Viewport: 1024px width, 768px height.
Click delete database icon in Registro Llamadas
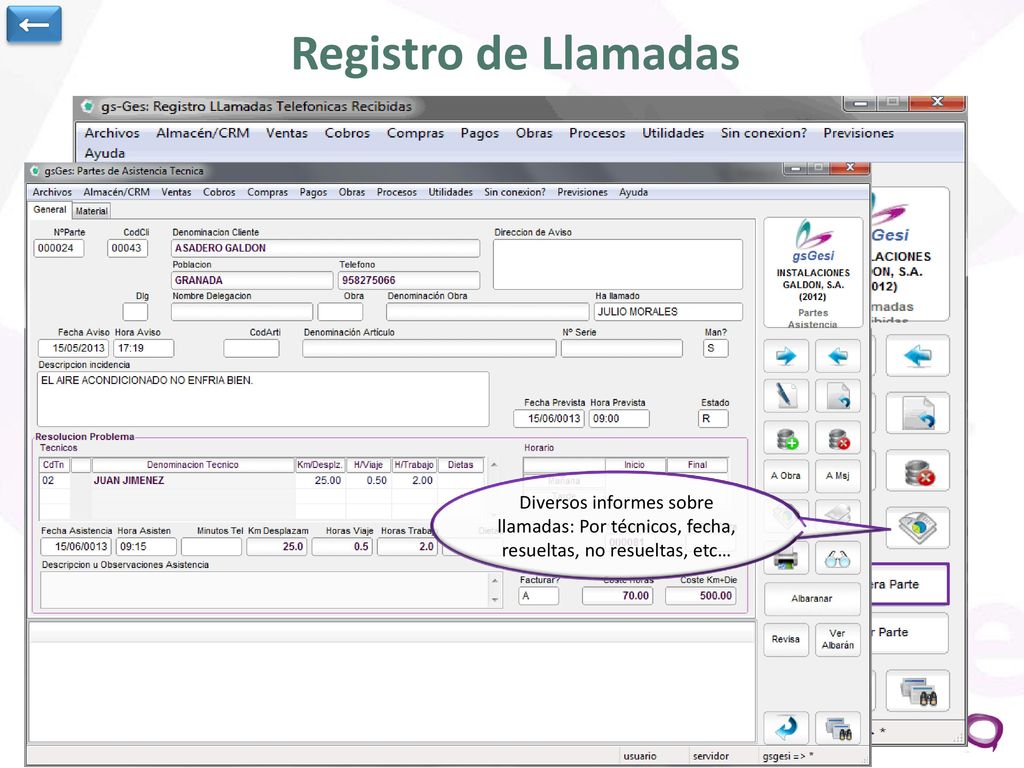(x=918, y=471)
